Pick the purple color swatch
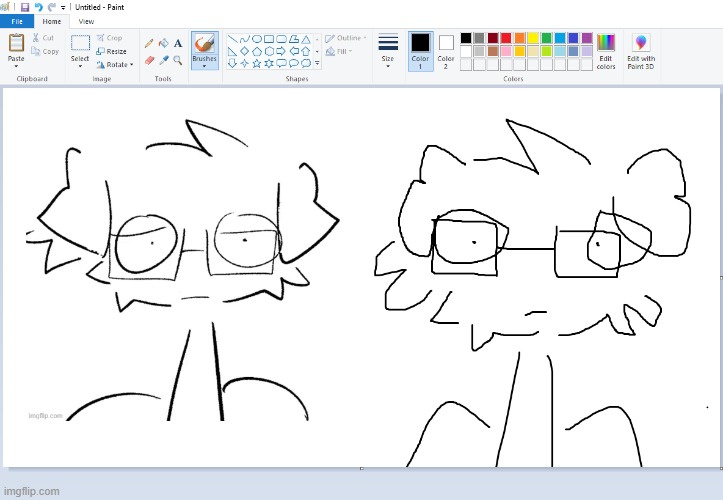 pyautogui.click(x=587, y=38)
